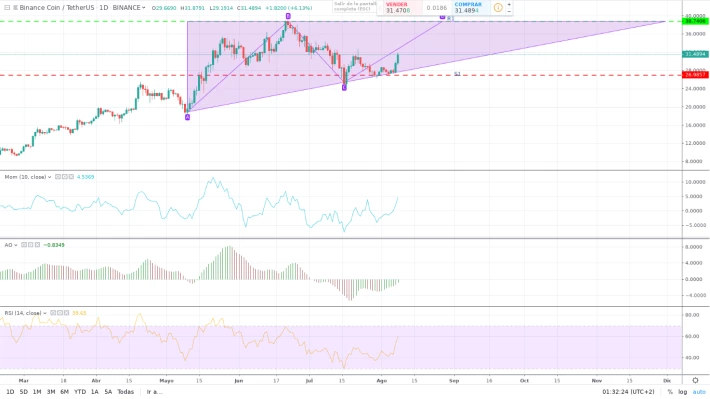Click the spread value 0.0186
Image resolution: width=710 pixels, height=399 pixels.
[x=437, y=8]
